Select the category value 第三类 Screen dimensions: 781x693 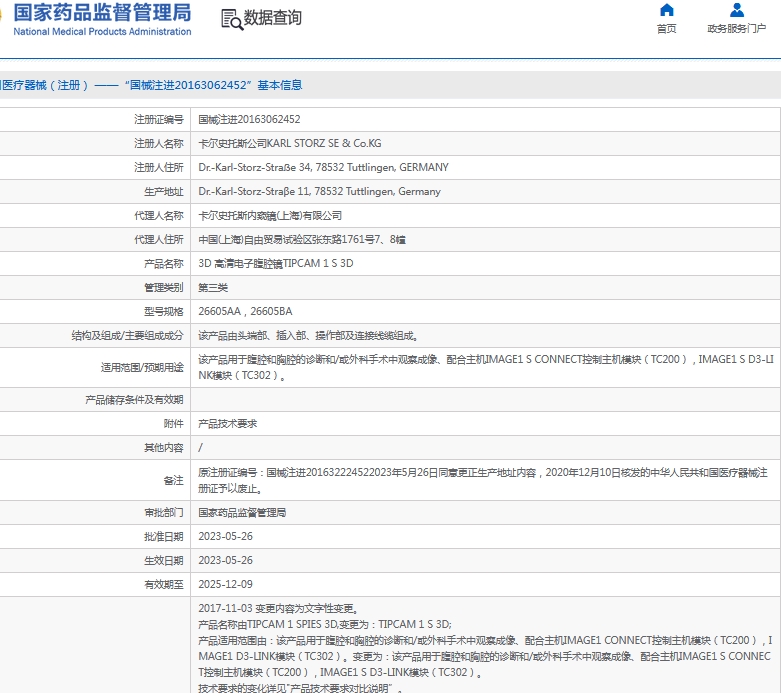pos(213,287)
